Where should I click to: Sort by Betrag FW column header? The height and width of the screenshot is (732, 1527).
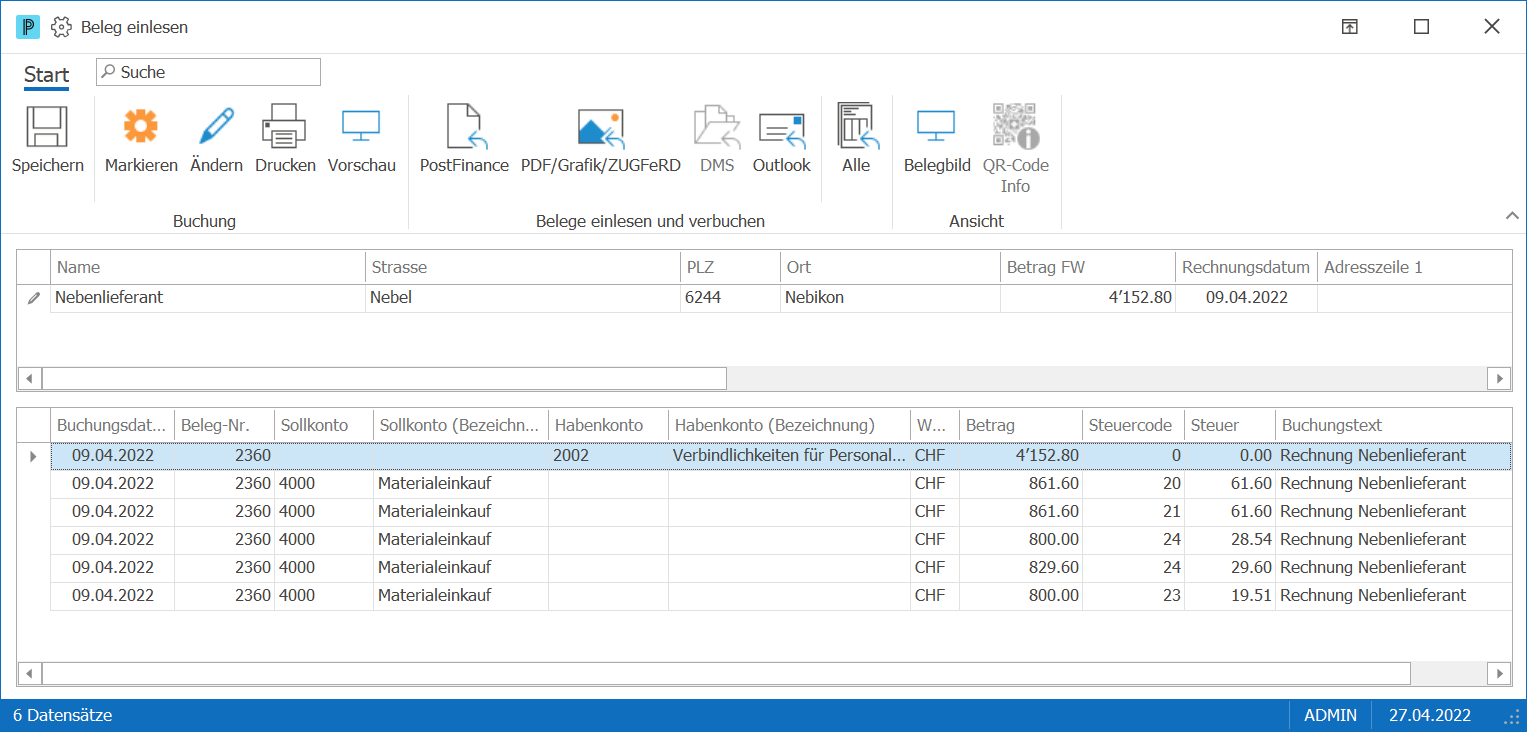[1088, 267]
